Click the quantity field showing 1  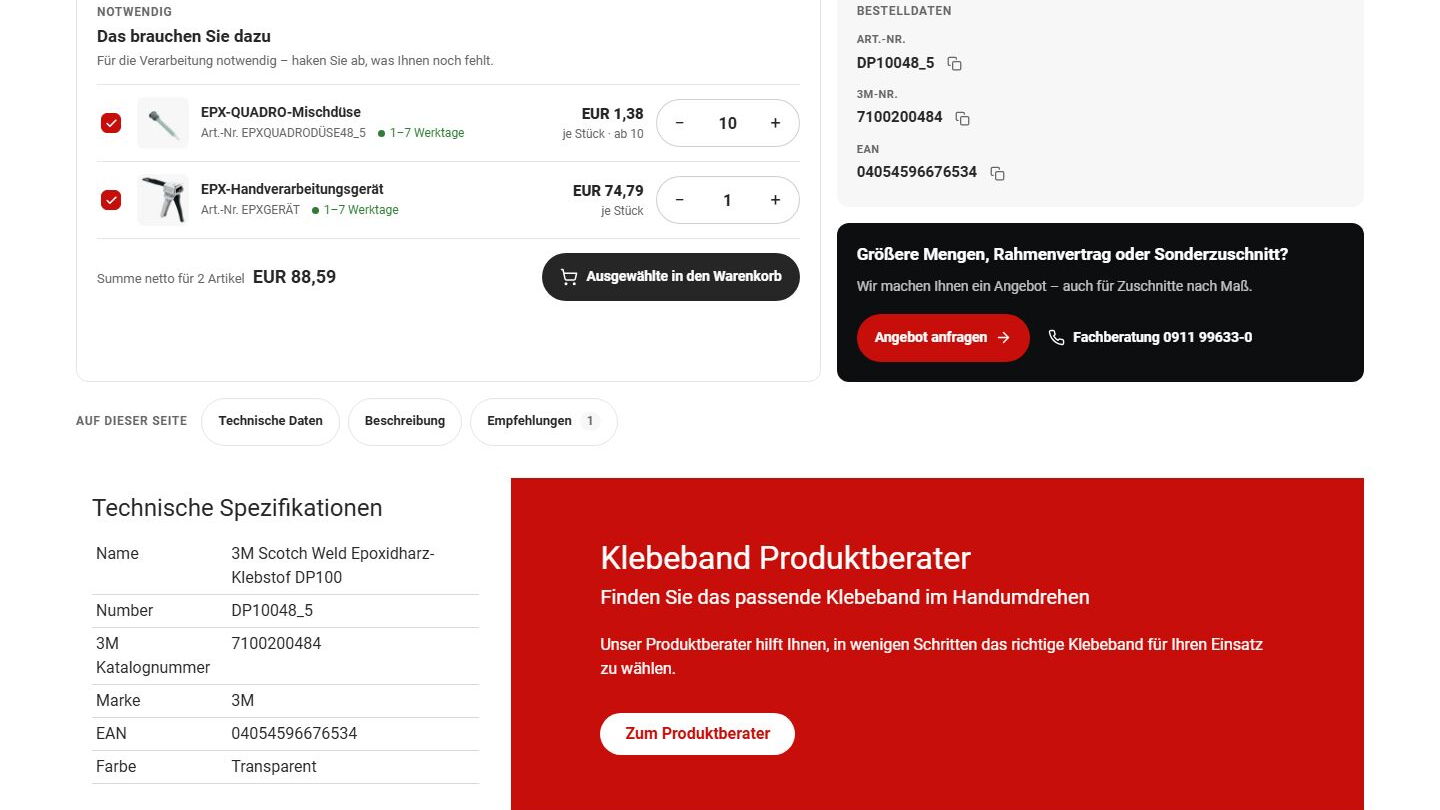point(727,200)
